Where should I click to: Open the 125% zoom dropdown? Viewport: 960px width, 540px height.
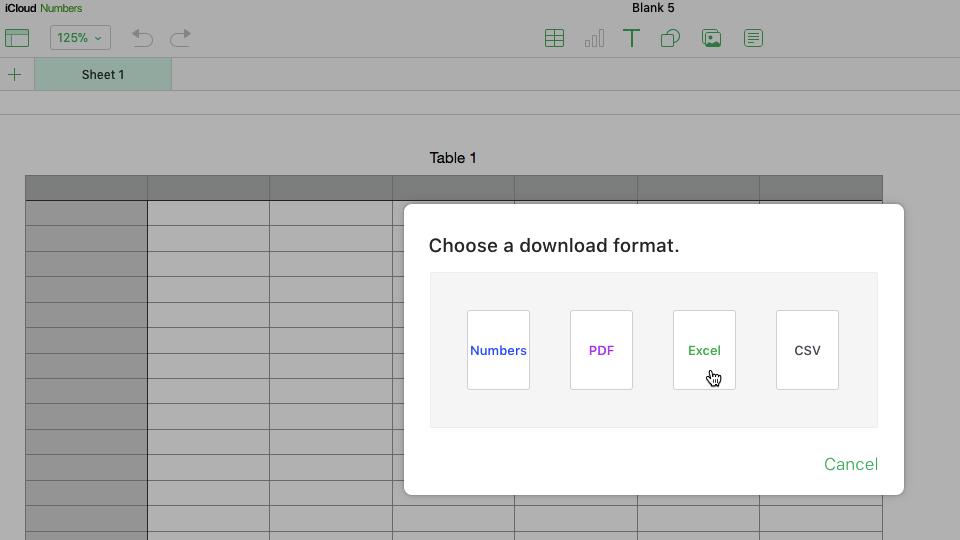click(x=80, y=38)
